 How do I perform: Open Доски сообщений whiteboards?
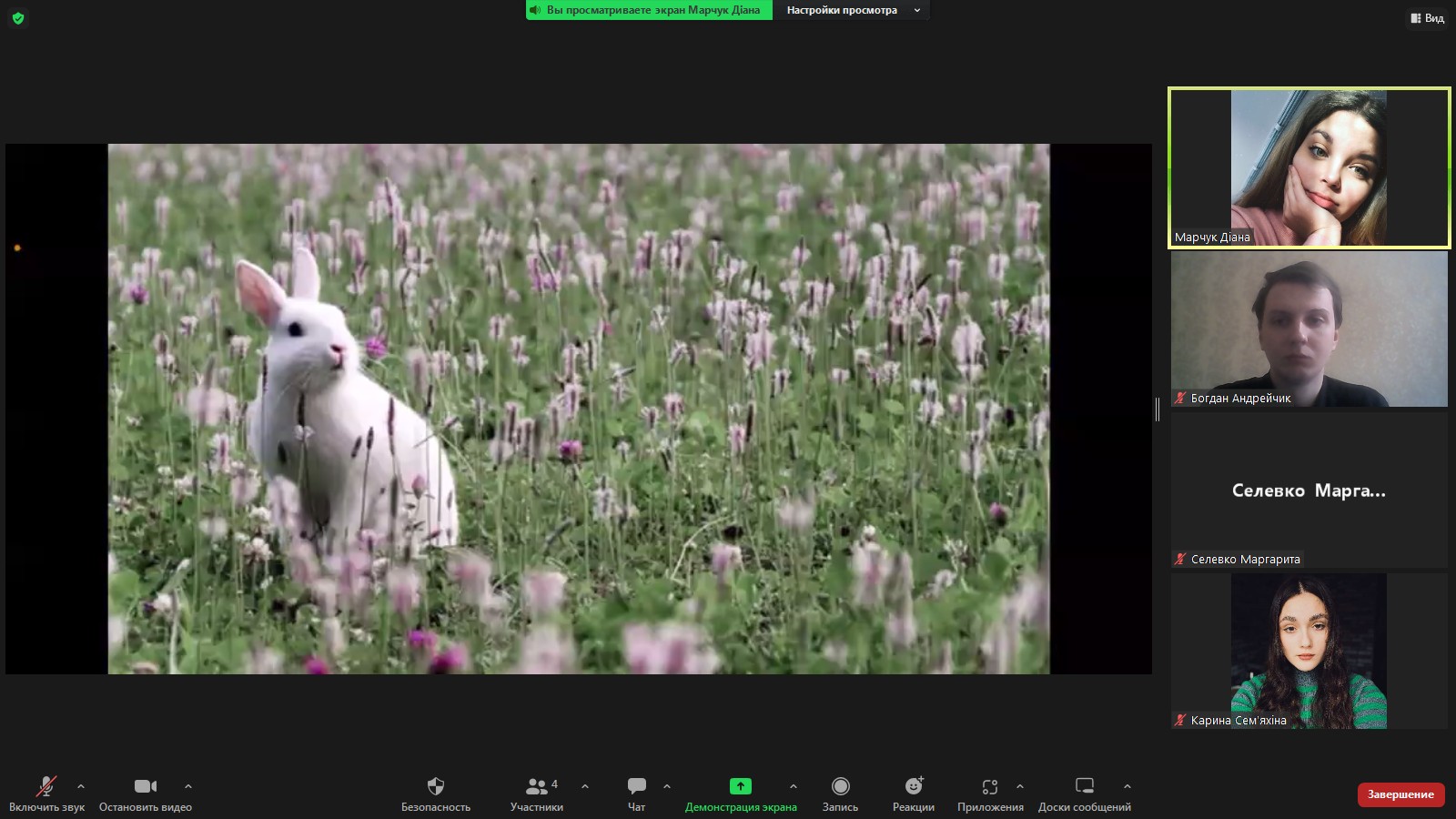click(x=1085, y=794)
